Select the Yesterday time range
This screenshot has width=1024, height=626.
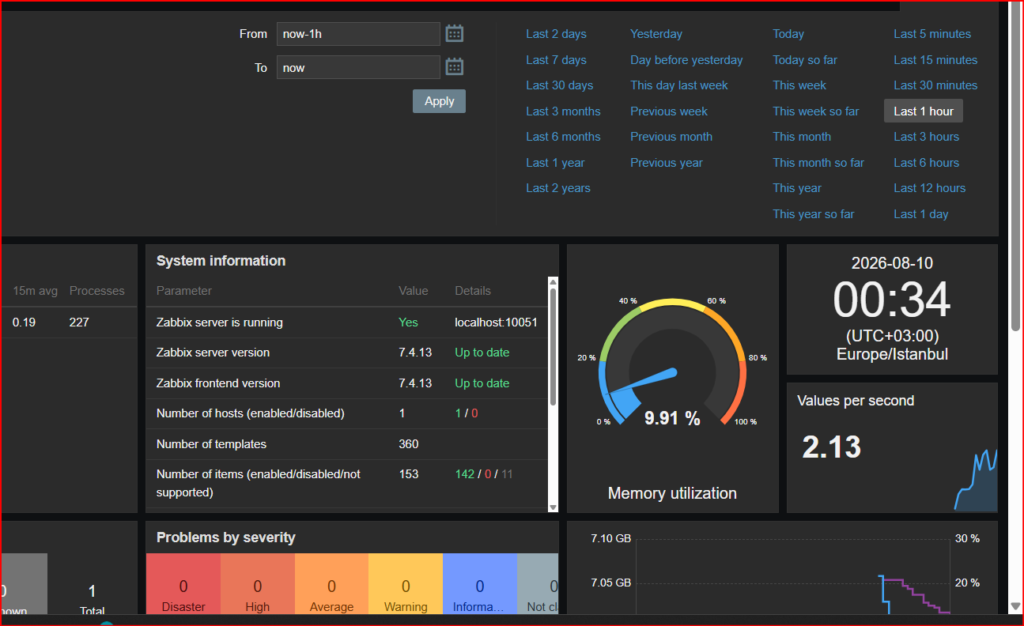pos(656,34)
